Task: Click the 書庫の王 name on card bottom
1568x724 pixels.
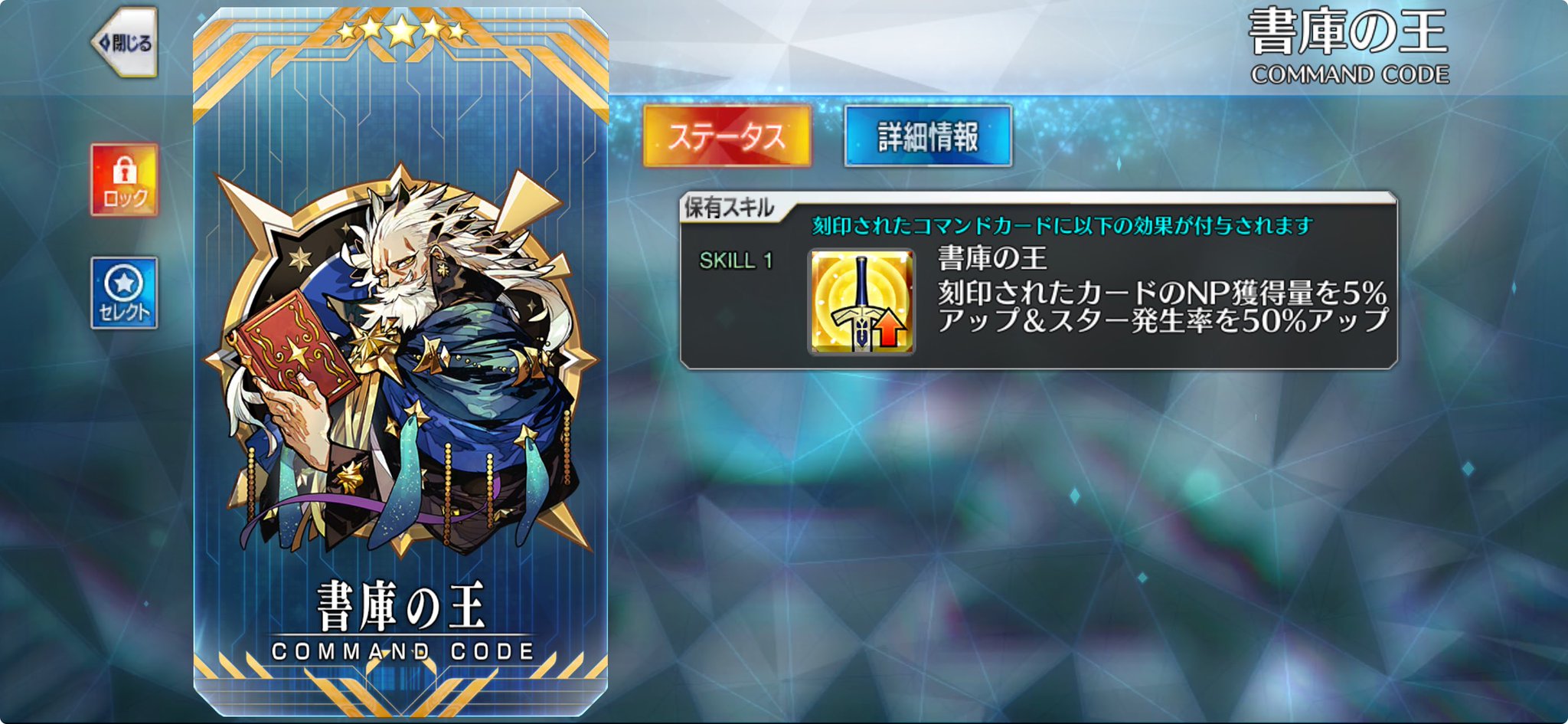Action: (401, 606)
